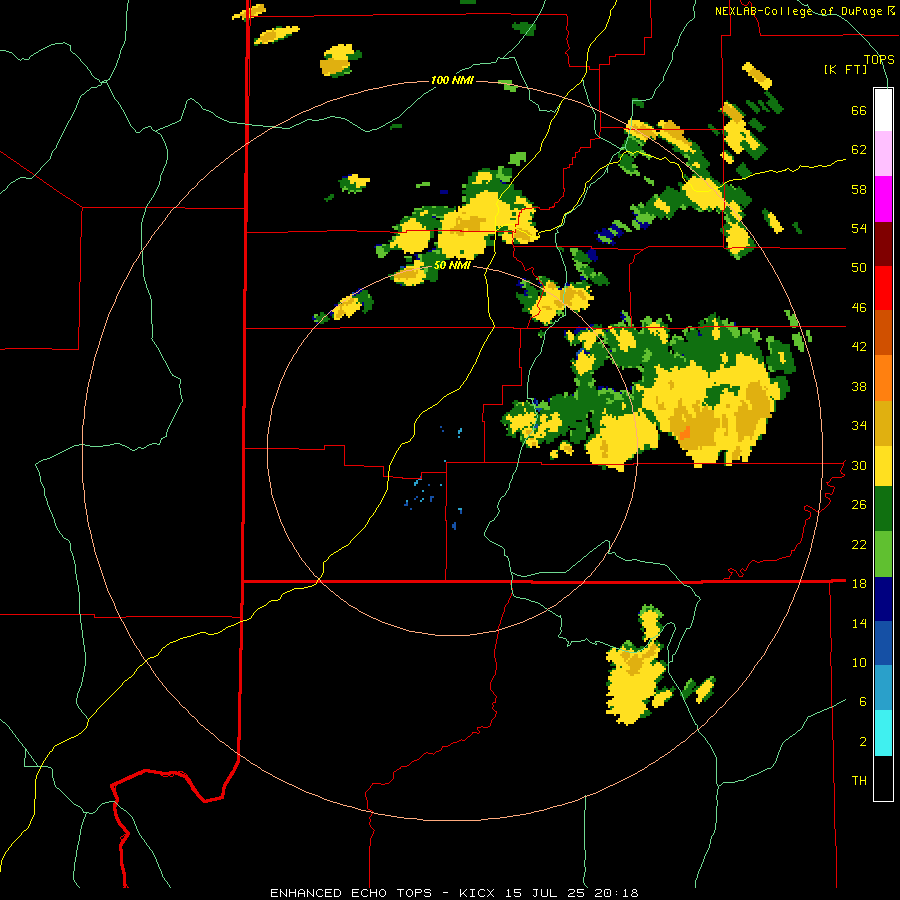
Task: Click the "100 NMI" range ring label
Action: [x=452, y=80]
